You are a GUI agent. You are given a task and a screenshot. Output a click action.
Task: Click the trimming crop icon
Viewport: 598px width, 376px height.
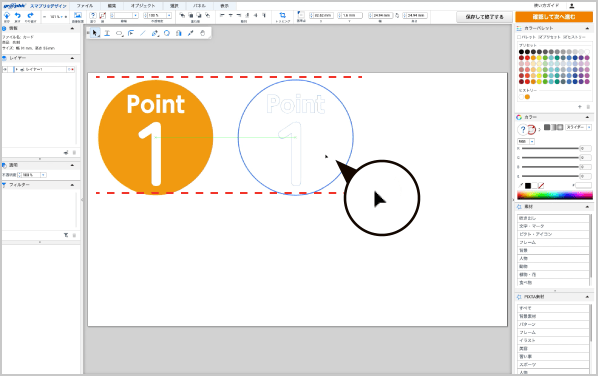tap(282, 15)
